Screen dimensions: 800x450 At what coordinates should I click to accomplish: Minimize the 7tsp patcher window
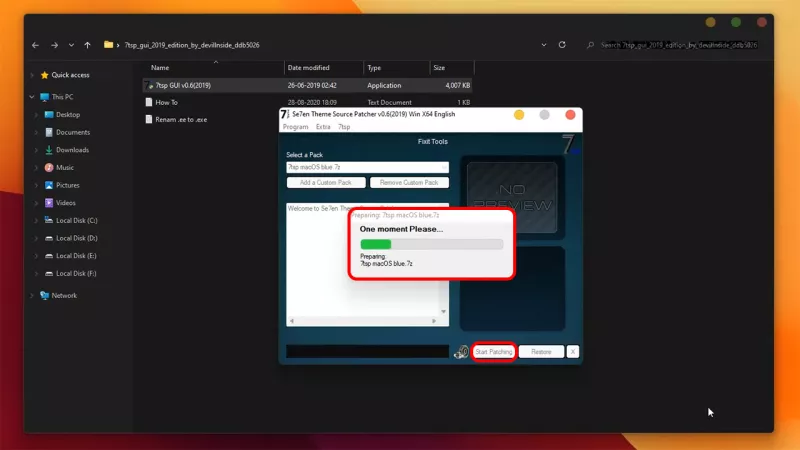tap(519, 115)
